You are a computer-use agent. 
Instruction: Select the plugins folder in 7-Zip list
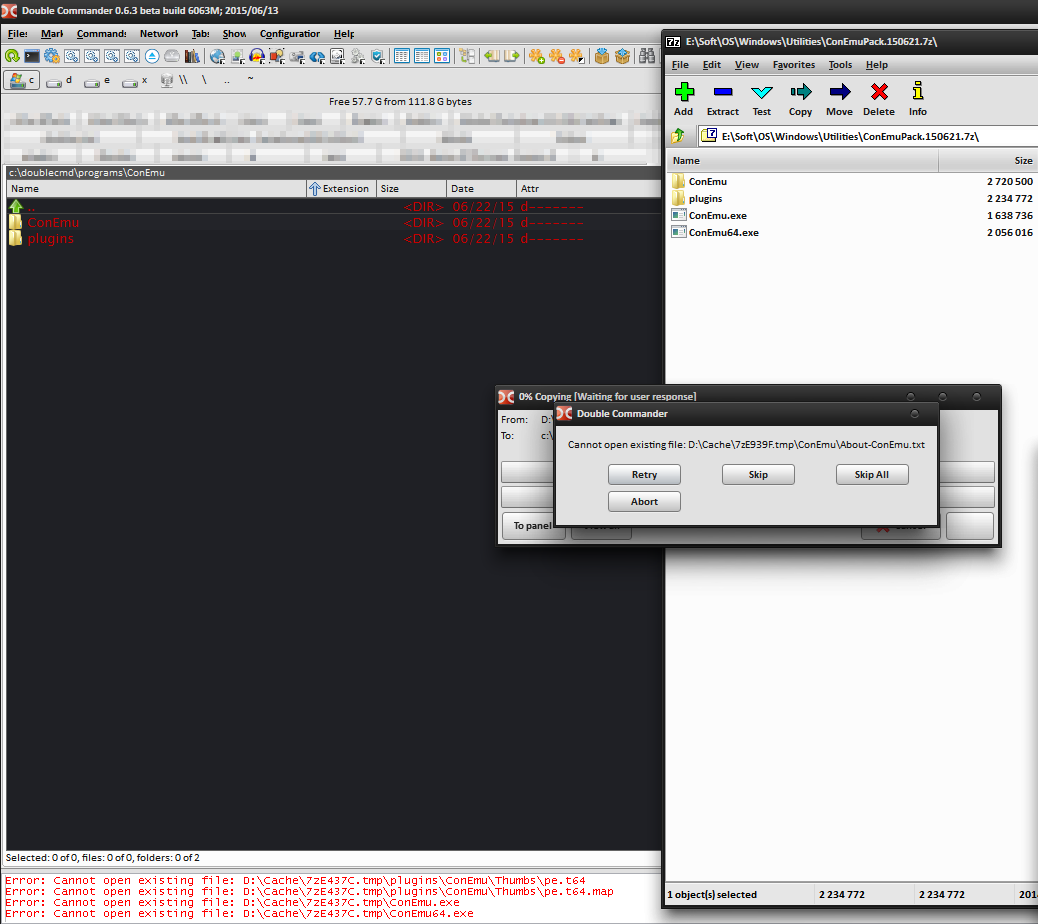click(705, 198)
